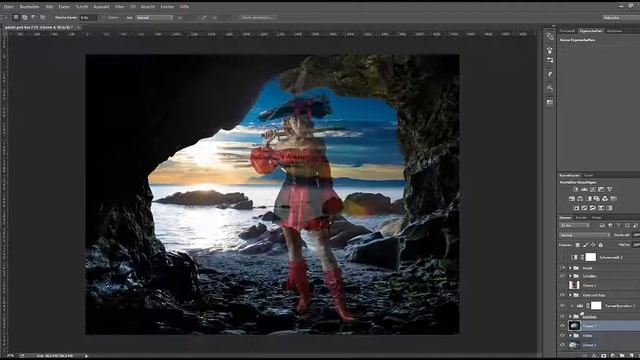640x360 pixels.
Task: Select the Add to Selection mode icon
Action: 25,18
